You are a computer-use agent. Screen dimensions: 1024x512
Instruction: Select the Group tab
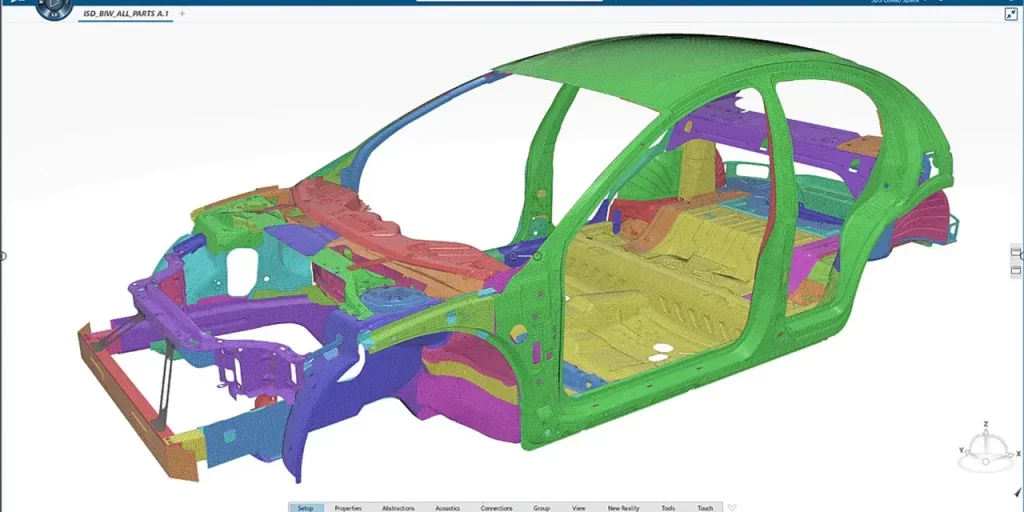[x=541, y=507]
